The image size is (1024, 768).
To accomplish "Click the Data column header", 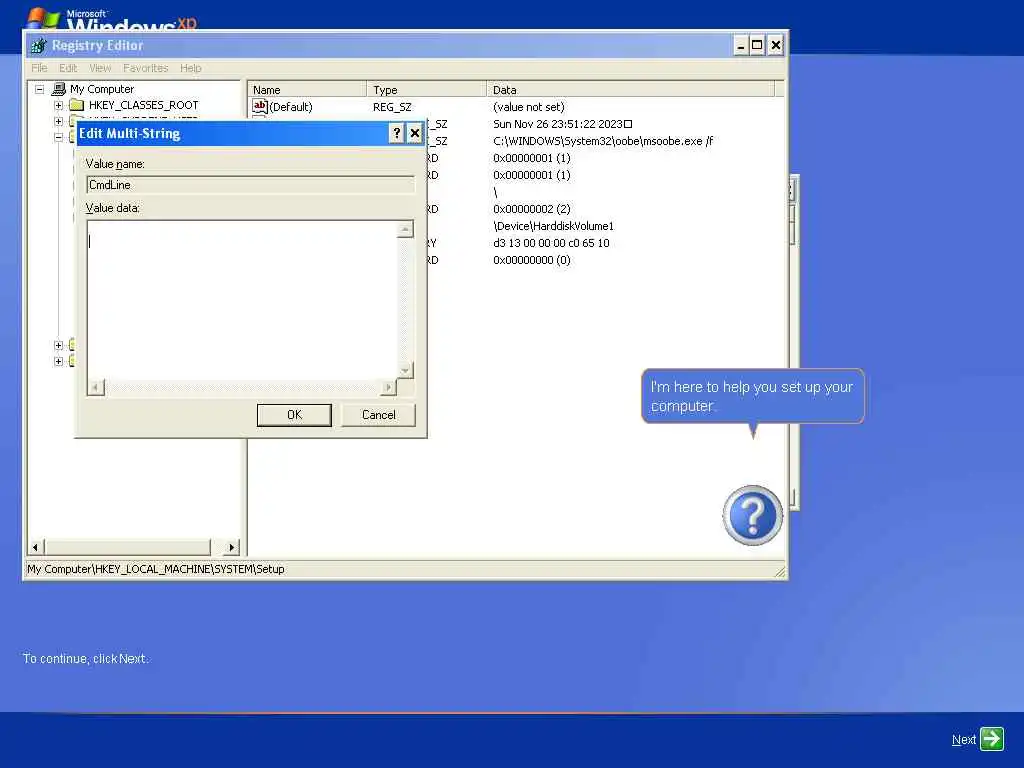I will (631, 89).
